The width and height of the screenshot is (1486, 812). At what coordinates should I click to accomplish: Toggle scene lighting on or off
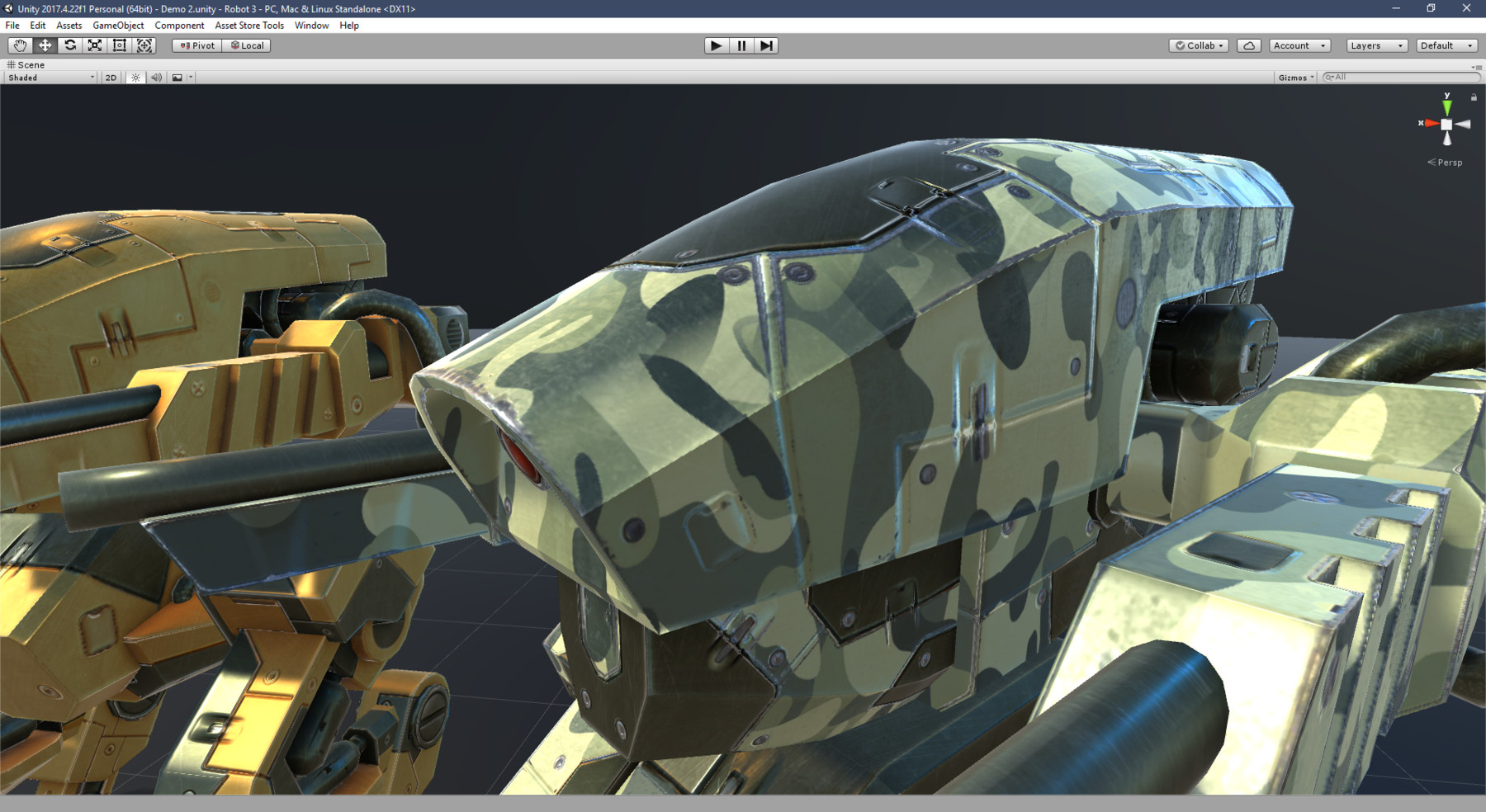coord(135,77)
